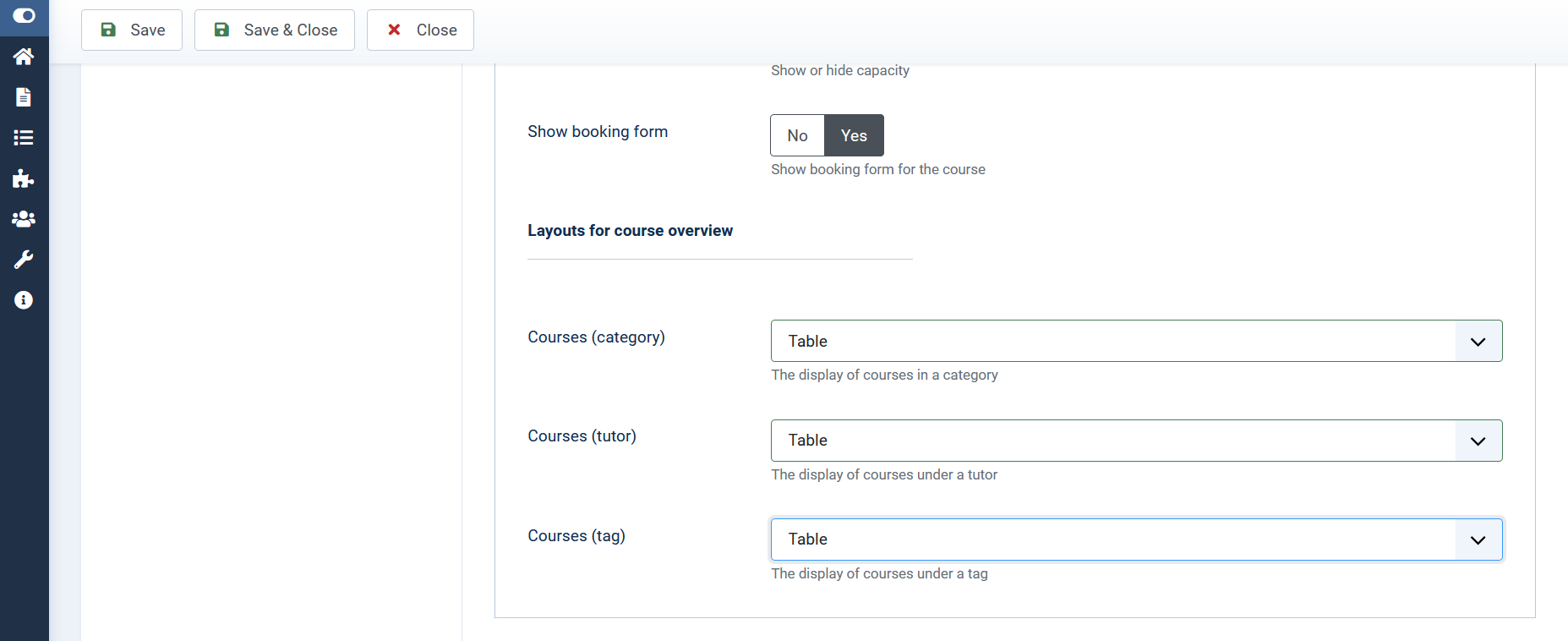
Task: Set Show booking form to No
Action: pyautogui.click(x=797, y=135)
